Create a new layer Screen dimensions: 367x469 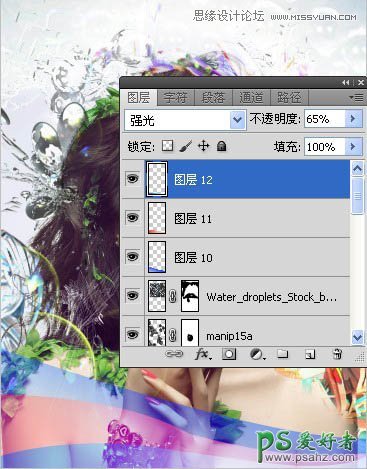(x=310, y=354)
